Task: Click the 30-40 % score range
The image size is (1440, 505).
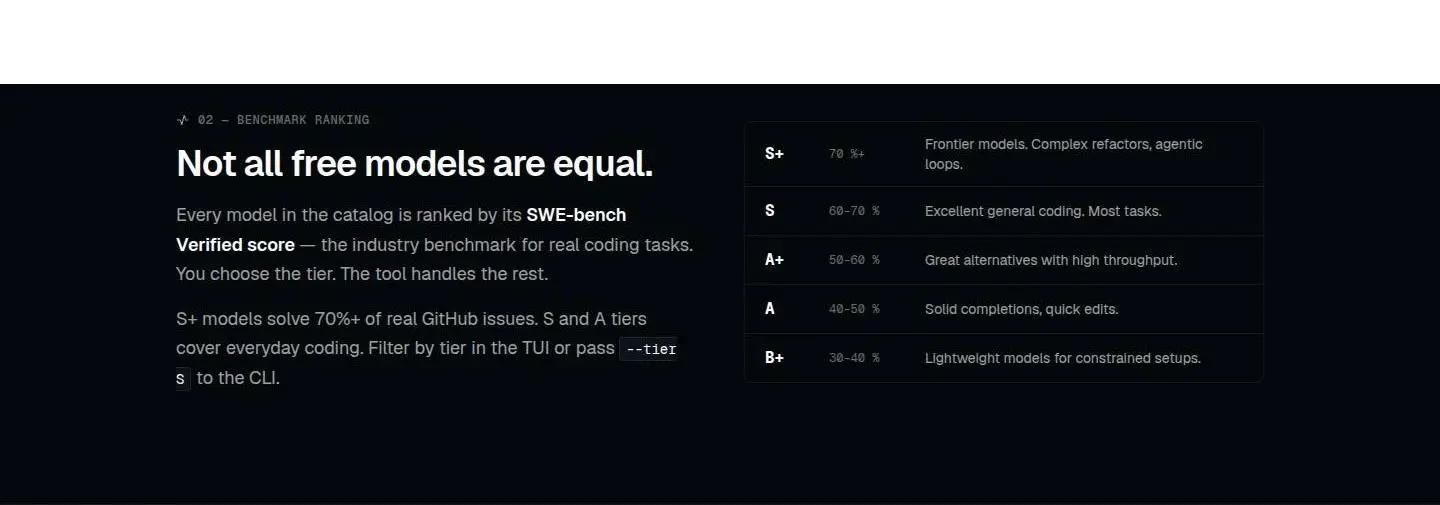Action: click(x=854, y=358)
